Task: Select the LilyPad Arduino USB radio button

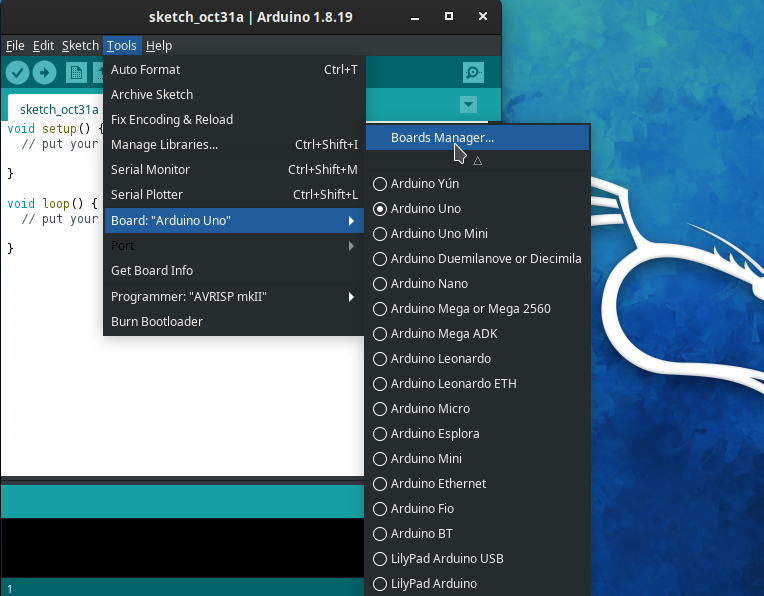Action: click(x=380, y=558)
